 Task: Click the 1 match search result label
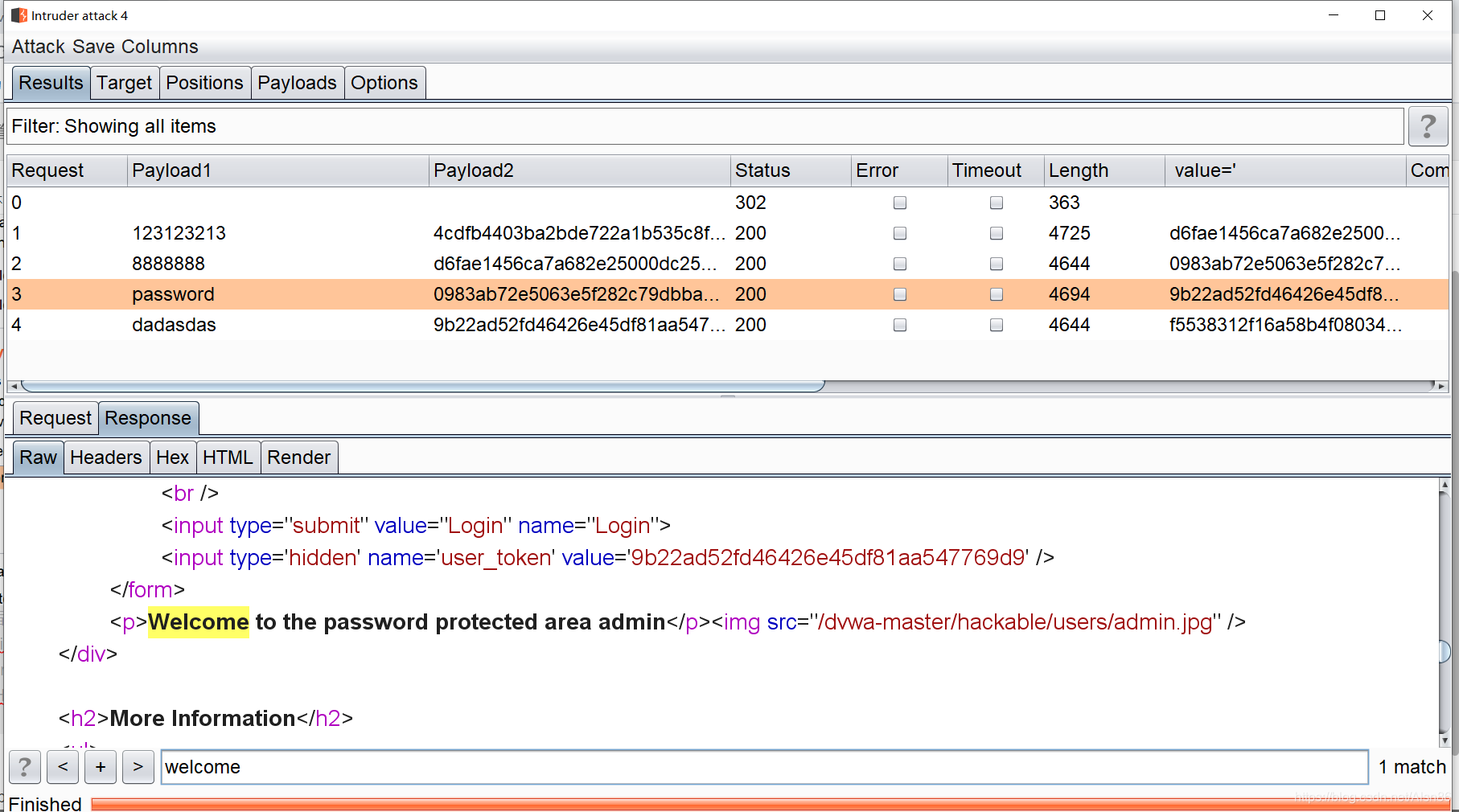pyautogui.click(x=1412, y=767)
